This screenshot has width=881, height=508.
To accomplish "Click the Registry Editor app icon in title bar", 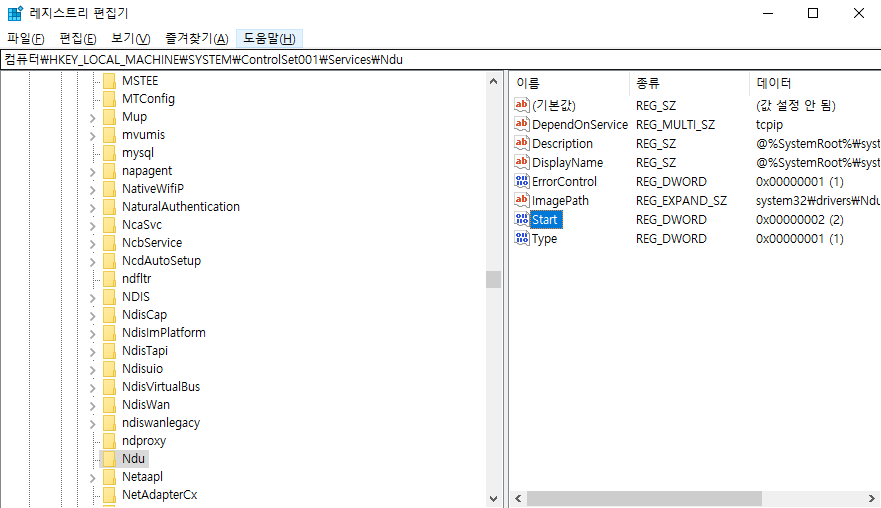I will click(15, 14).
